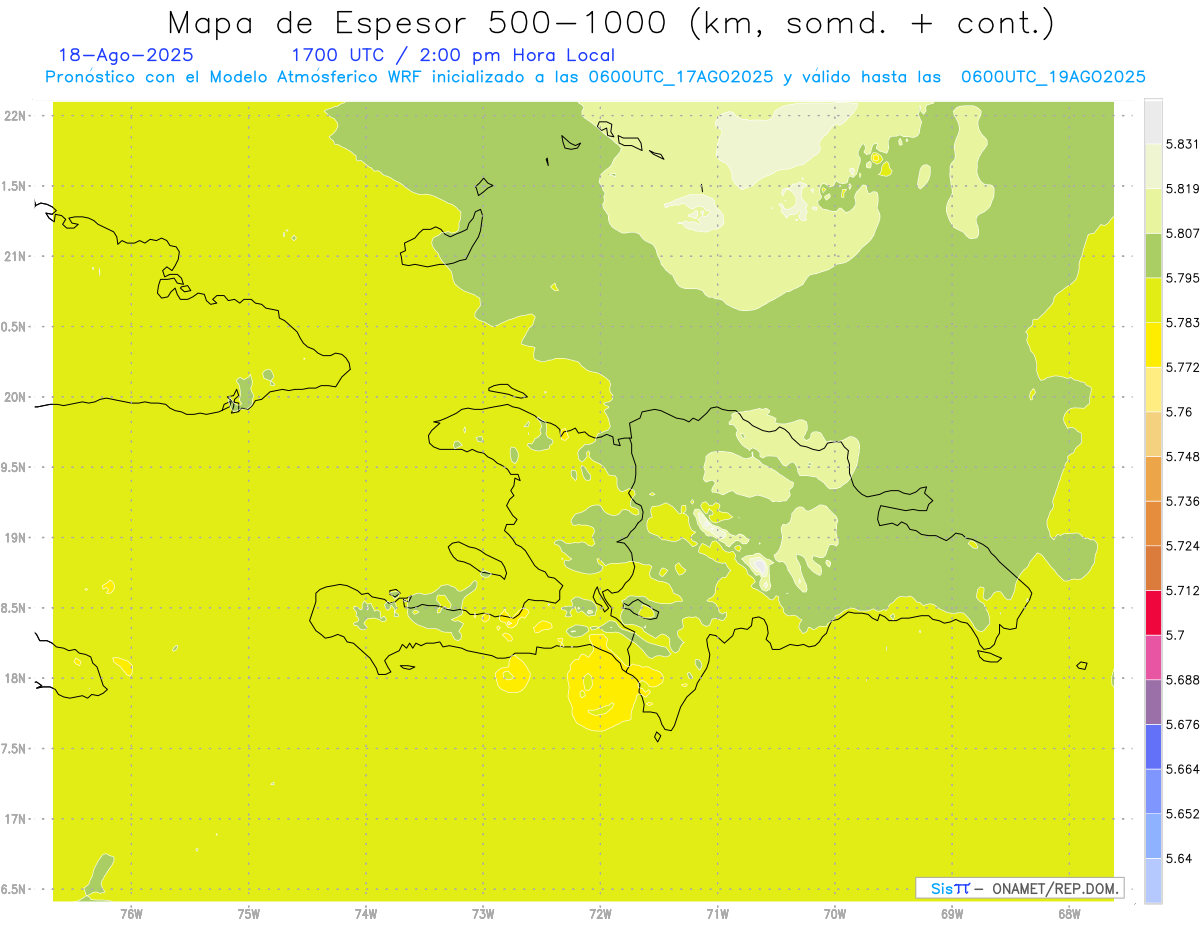Click the 76W longitude label
The image size is (1200, 927).
131,913
